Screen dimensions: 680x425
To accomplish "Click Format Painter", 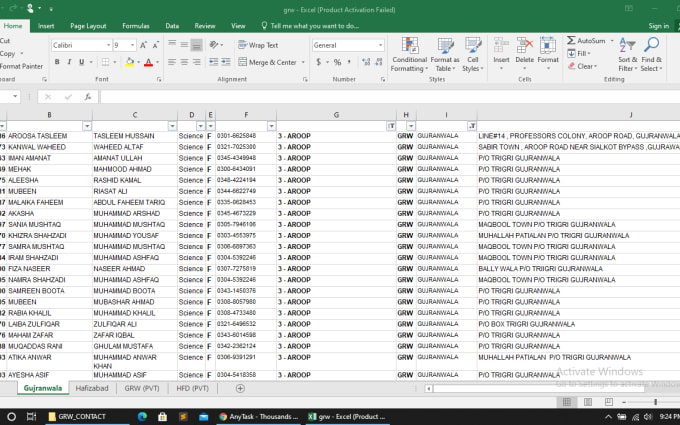I will (21, 66).
